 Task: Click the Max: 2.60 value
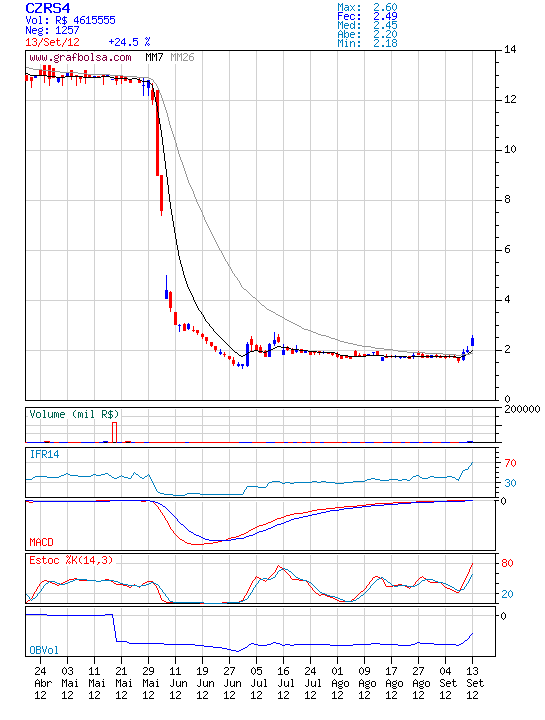[367, 7]
